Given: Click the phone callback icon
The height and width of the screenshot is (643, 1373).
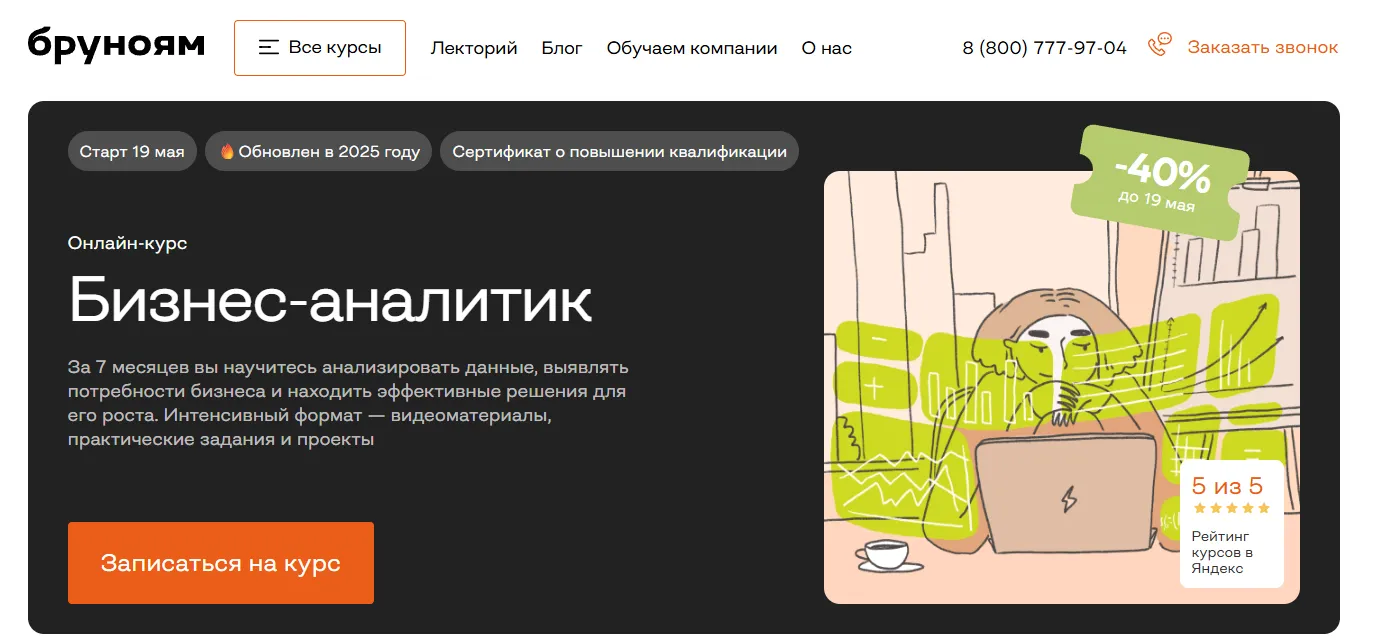Looking at the screenshot, I should pyautogui.click(x=1159, y=46).
